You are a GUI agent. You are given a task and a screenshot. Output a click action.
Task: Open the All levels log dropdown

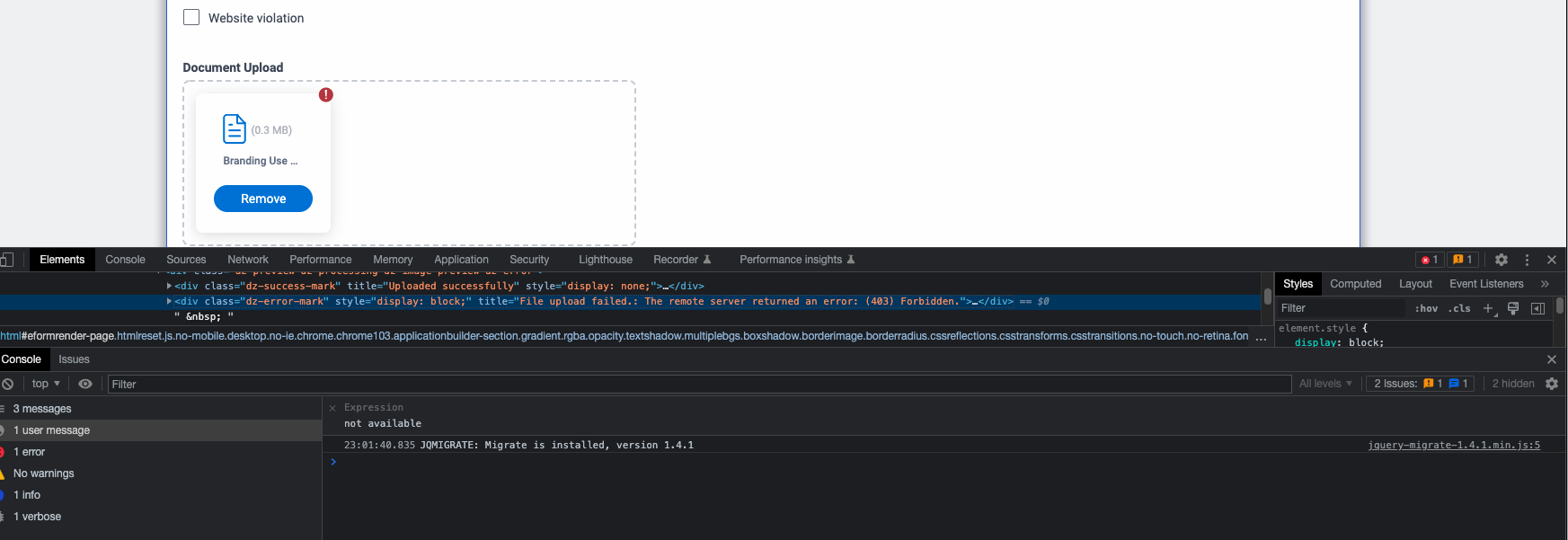pos(1325,384)
